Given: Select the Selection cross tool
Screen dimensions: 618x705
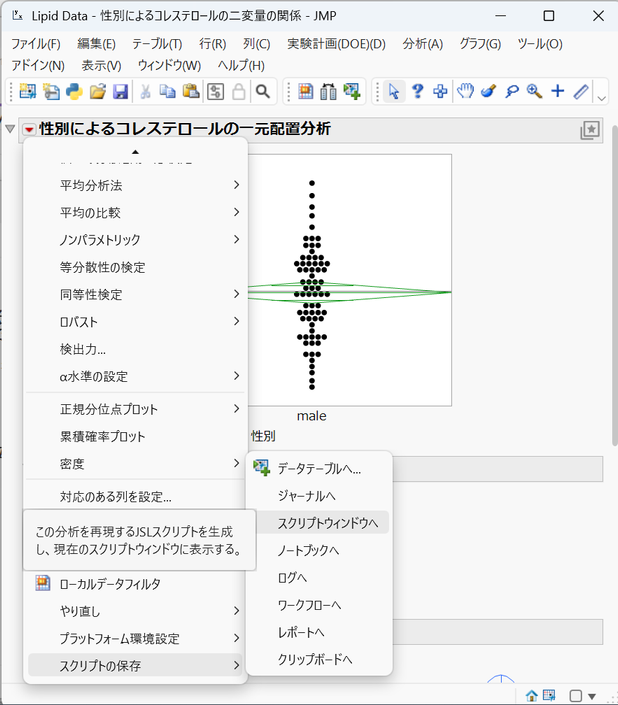Looking at the screenshot, I should pos(440,92).
